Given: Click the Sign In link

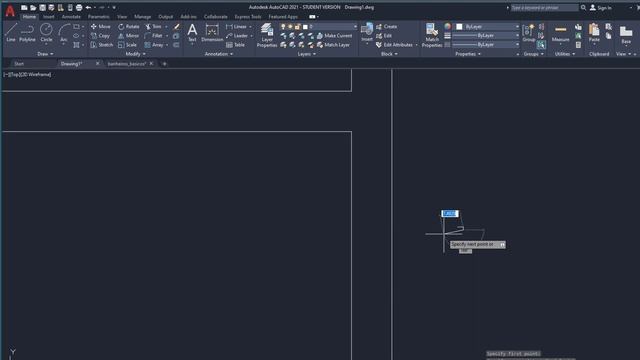Looking at the screenshot, I should point(601,8).
